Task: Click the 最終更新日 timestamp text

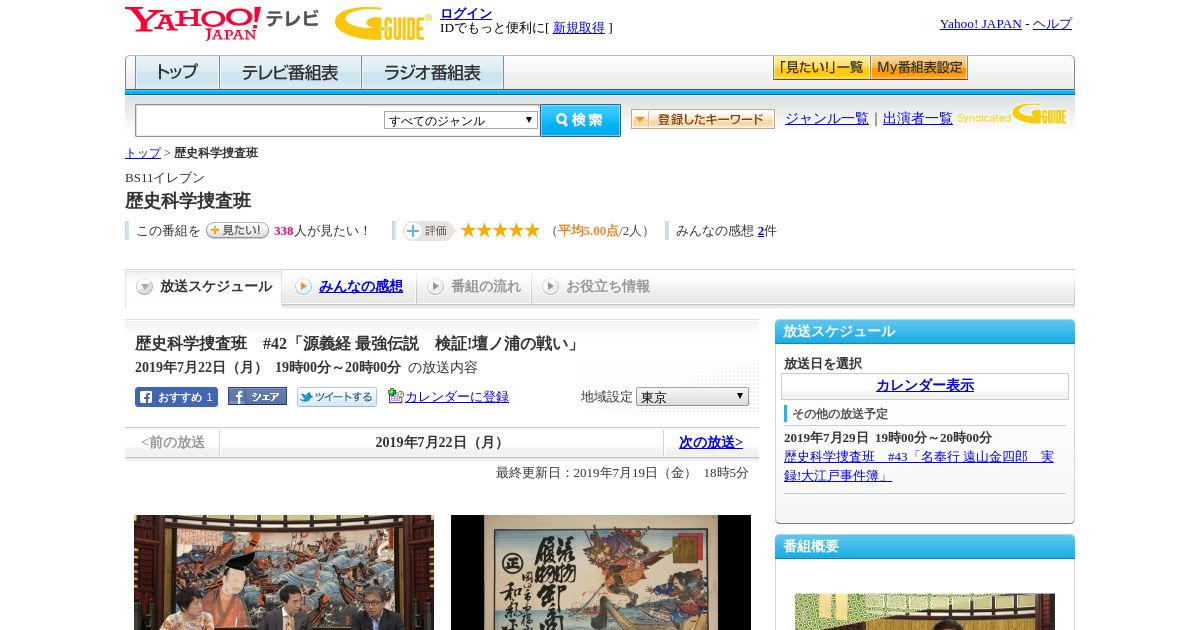Action: (622, 473)
